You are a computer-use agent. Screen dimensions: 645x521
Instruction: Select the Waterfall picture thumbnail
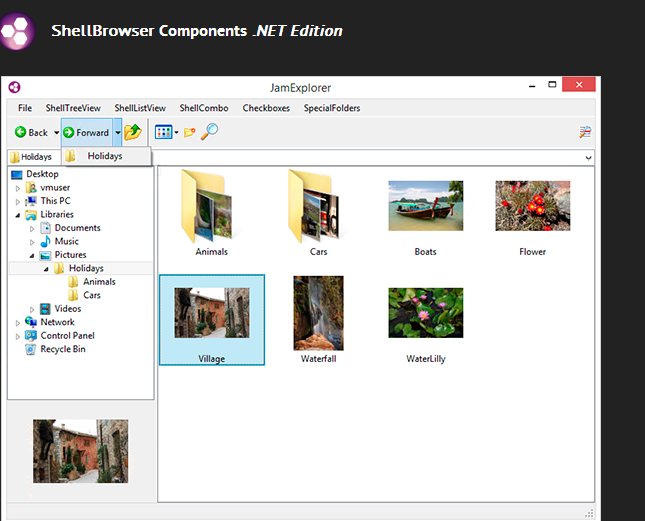tap(318, 313)
